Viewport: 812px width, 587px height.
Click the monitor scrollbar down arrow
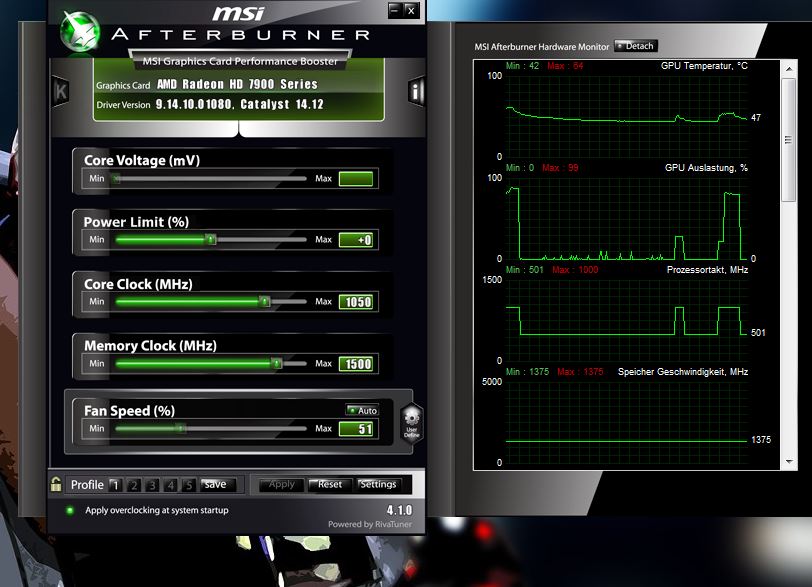coord(789,461)
